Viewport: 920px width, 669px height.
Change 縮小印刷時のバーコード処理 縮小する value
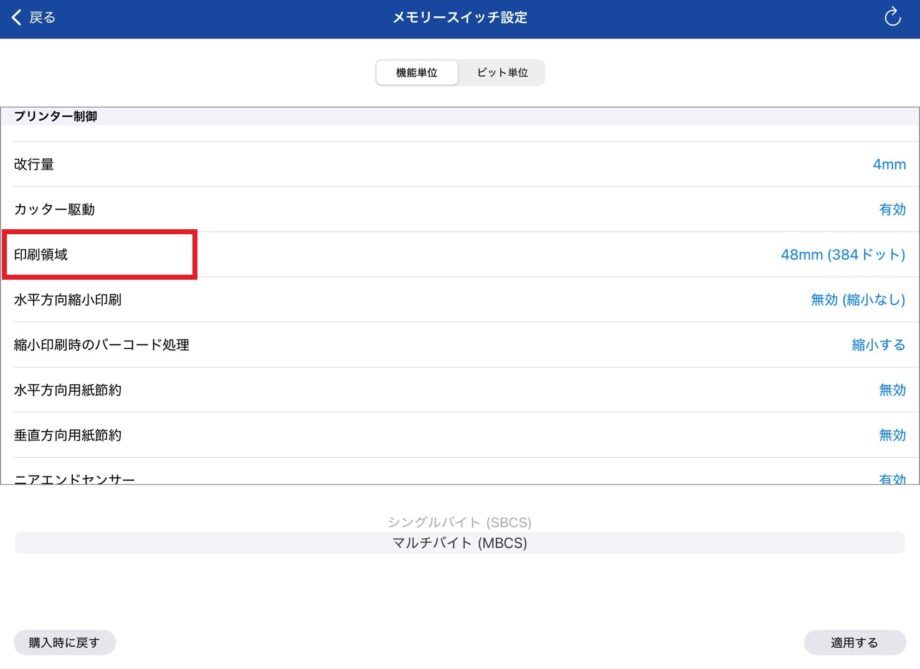[878, 345]
